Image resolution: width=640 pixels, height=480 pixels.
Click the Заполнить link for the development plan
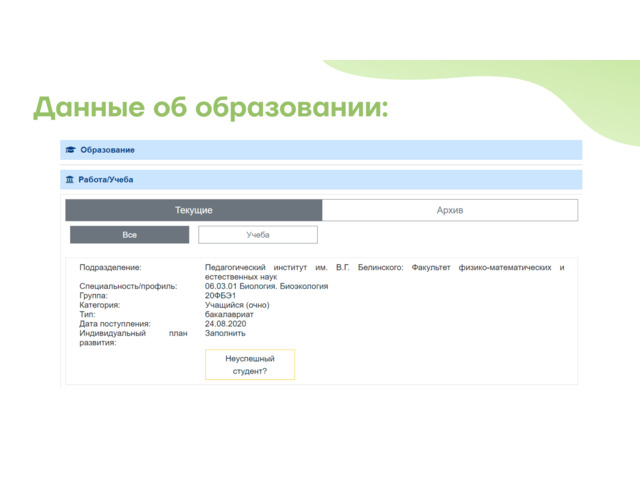[x=225, y=333]
